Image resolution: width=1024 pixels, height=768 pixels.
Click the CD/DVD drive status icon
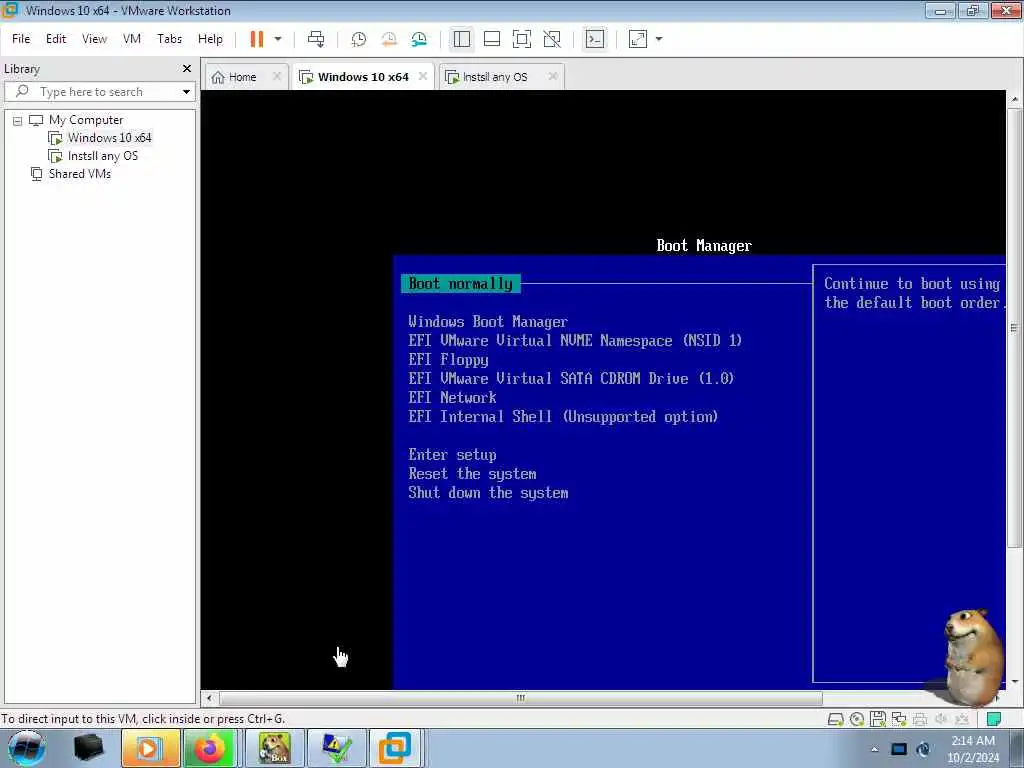857,720
